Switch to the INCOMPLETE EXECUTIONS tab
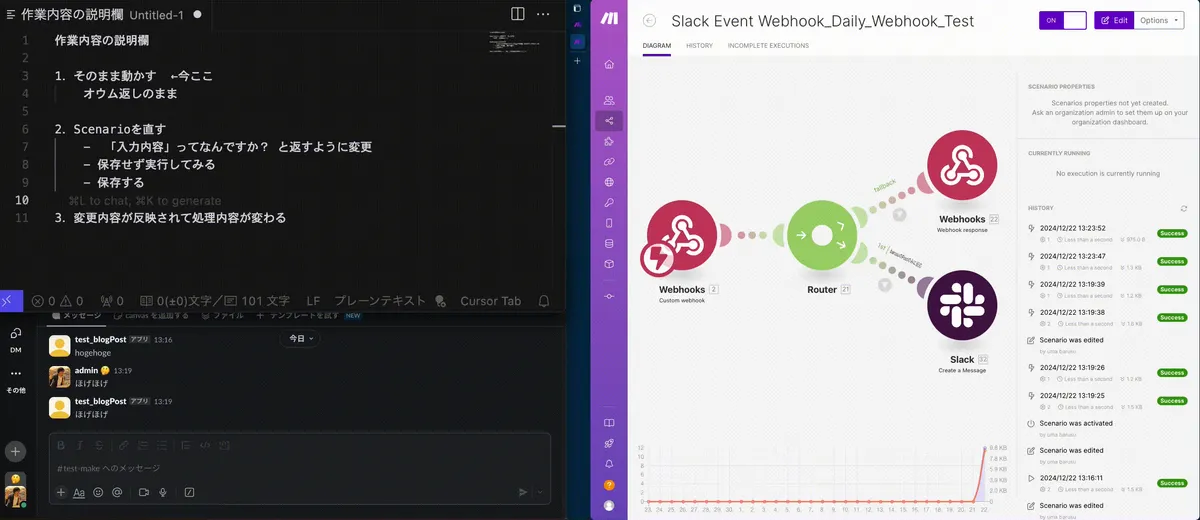The width and height of the screenshot is (1200, 520). point(768,46)
